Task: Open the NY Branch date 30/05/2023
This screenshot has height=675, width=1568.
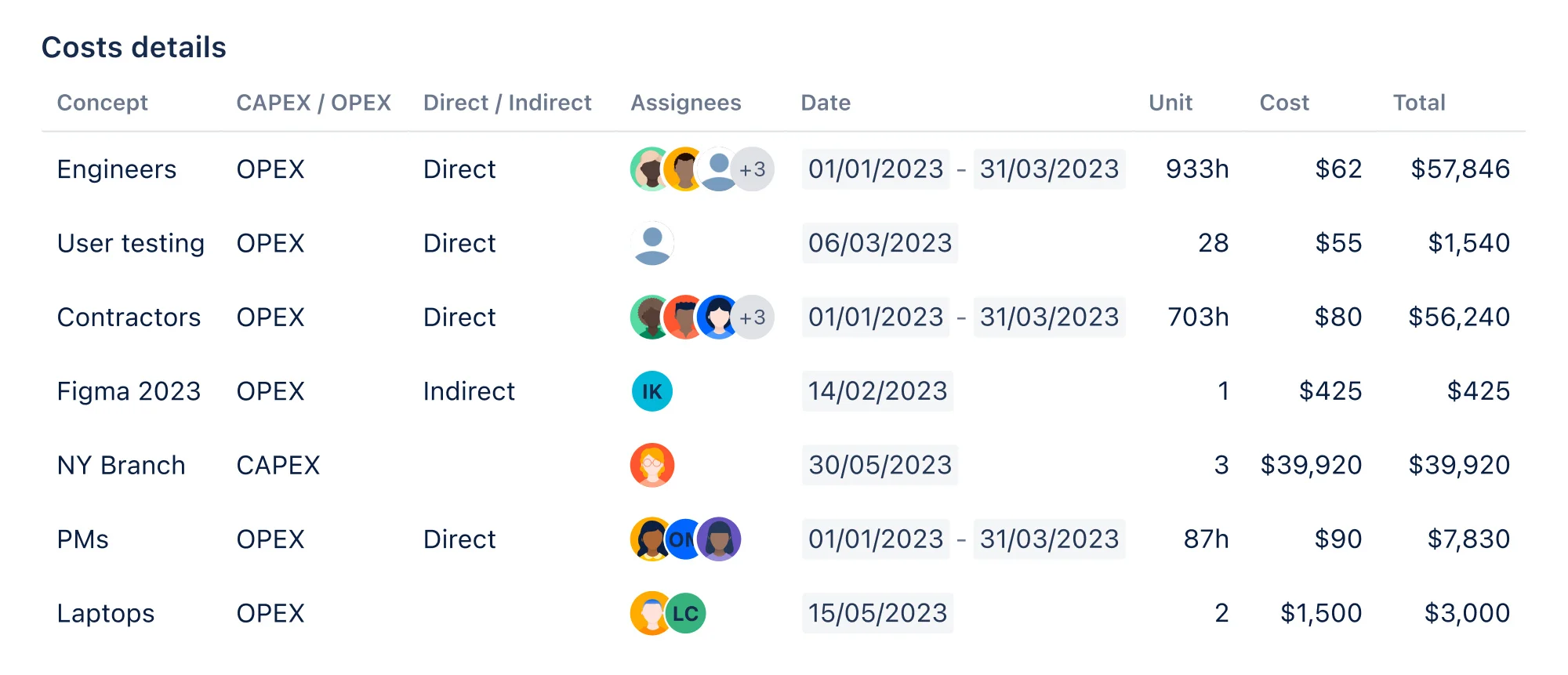Action: click(880, 465)
